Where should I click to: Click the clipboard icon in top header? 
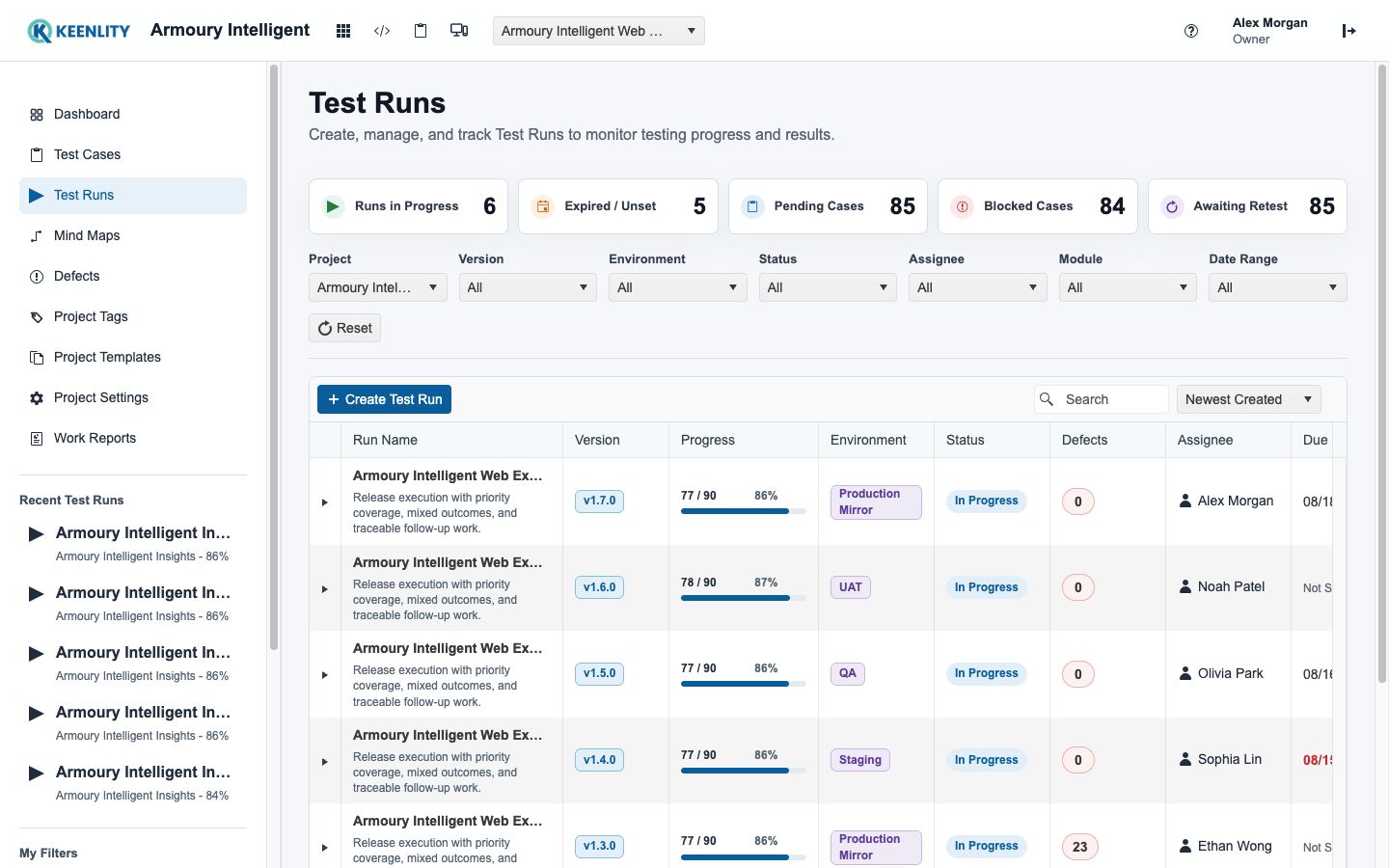(421, 31)
